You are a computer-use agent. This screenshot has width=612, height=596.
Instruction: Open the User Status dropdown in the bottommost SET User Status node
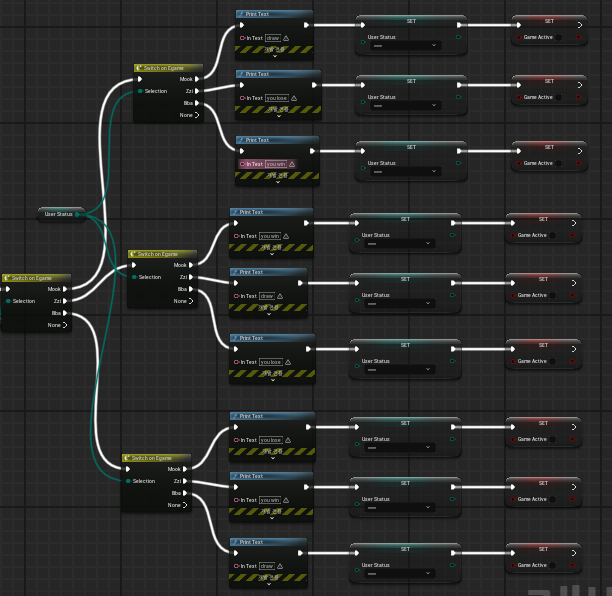pyautogui.click(x=400, y=573)
